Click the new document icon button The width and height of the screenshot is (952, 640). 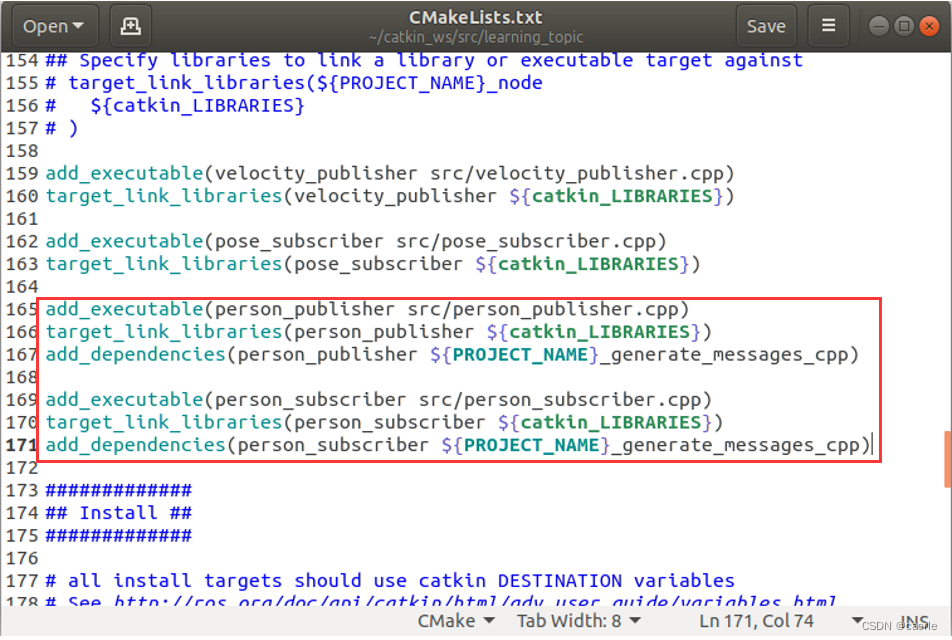(x=131, y=26)
